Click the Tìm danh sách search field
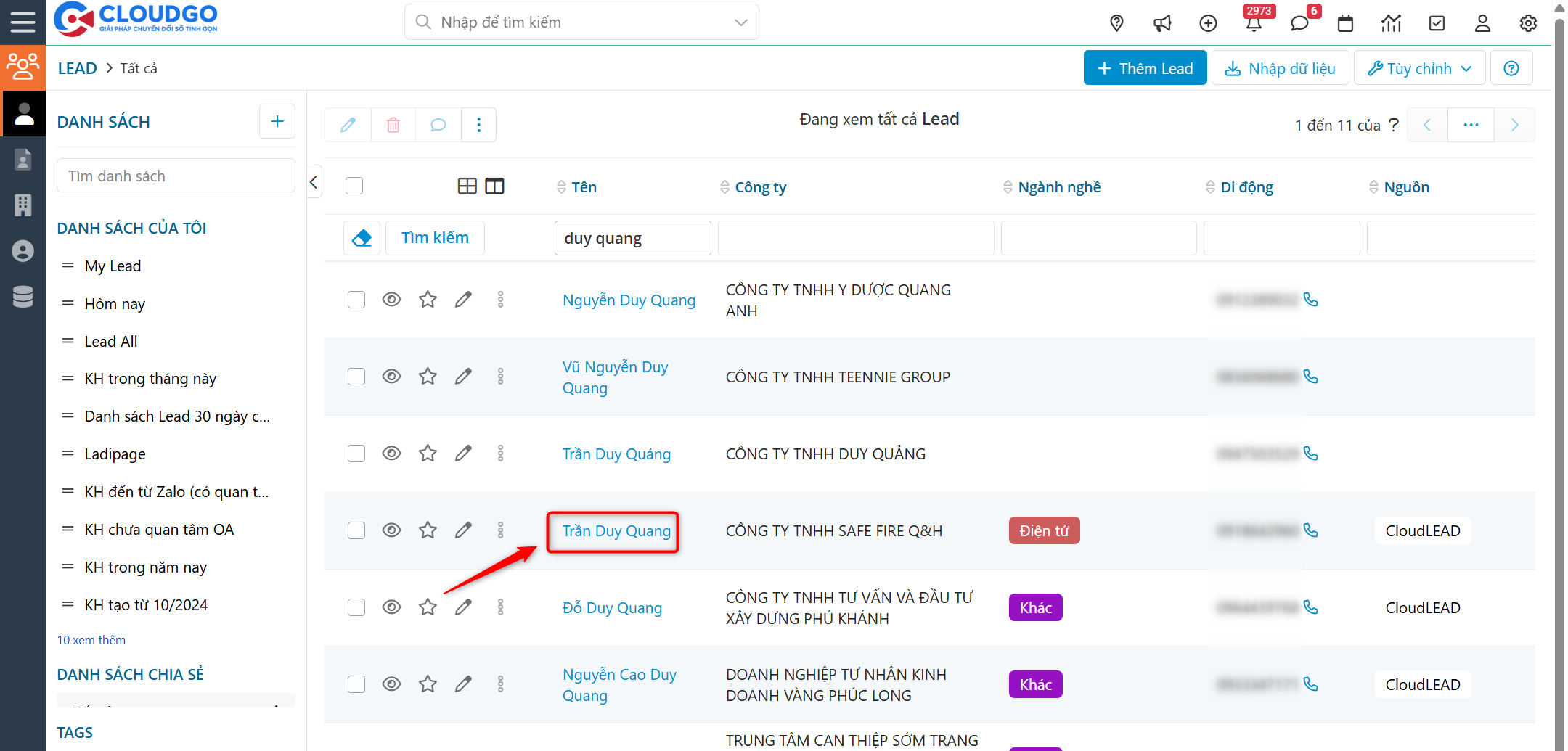1568x751 pixels. [176, 176]
